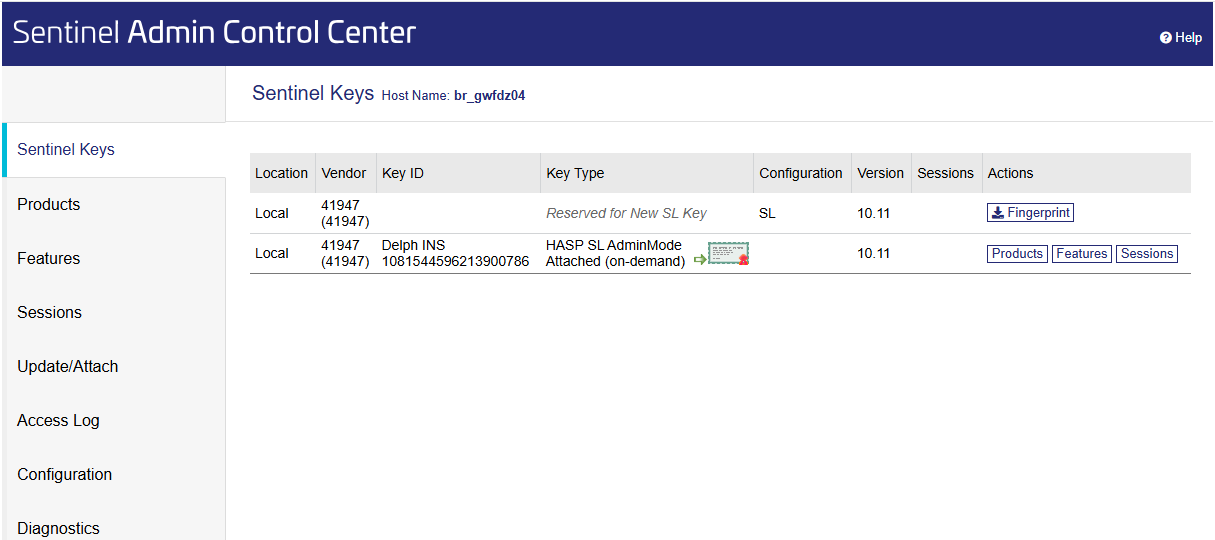Click the Version column header
This screenshot has height=540, width=1215.
880,173
